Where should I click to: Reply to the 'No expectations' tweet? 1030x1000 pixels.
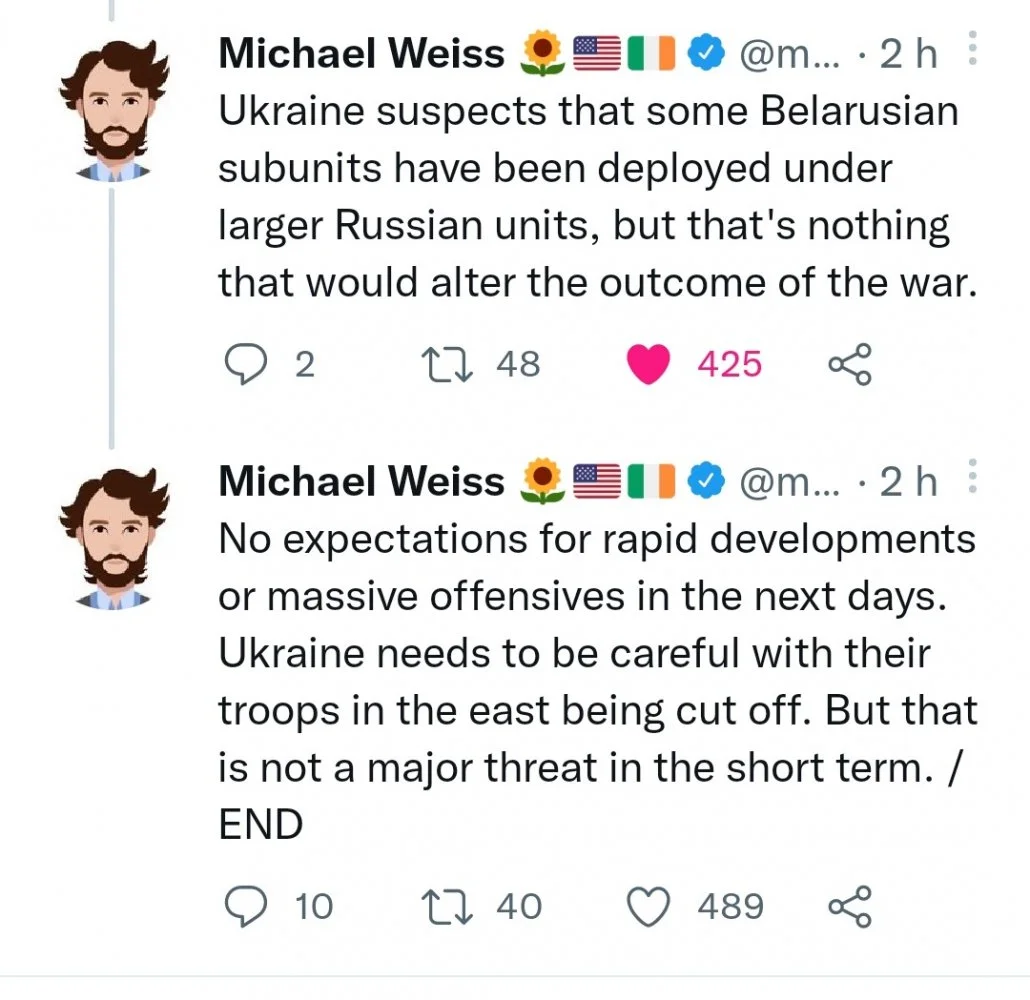click(241, 906)
